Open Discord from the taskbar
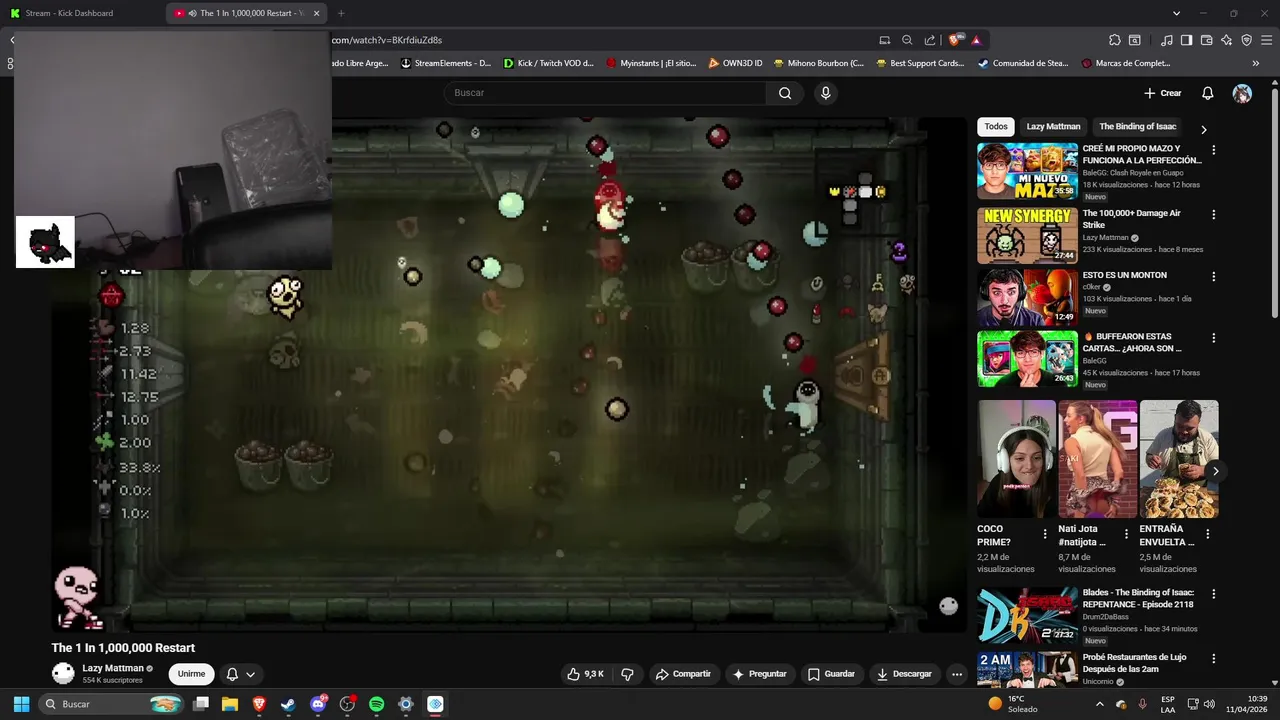Viewport: 1280px width, 720px height. click(x=318, y=704)
